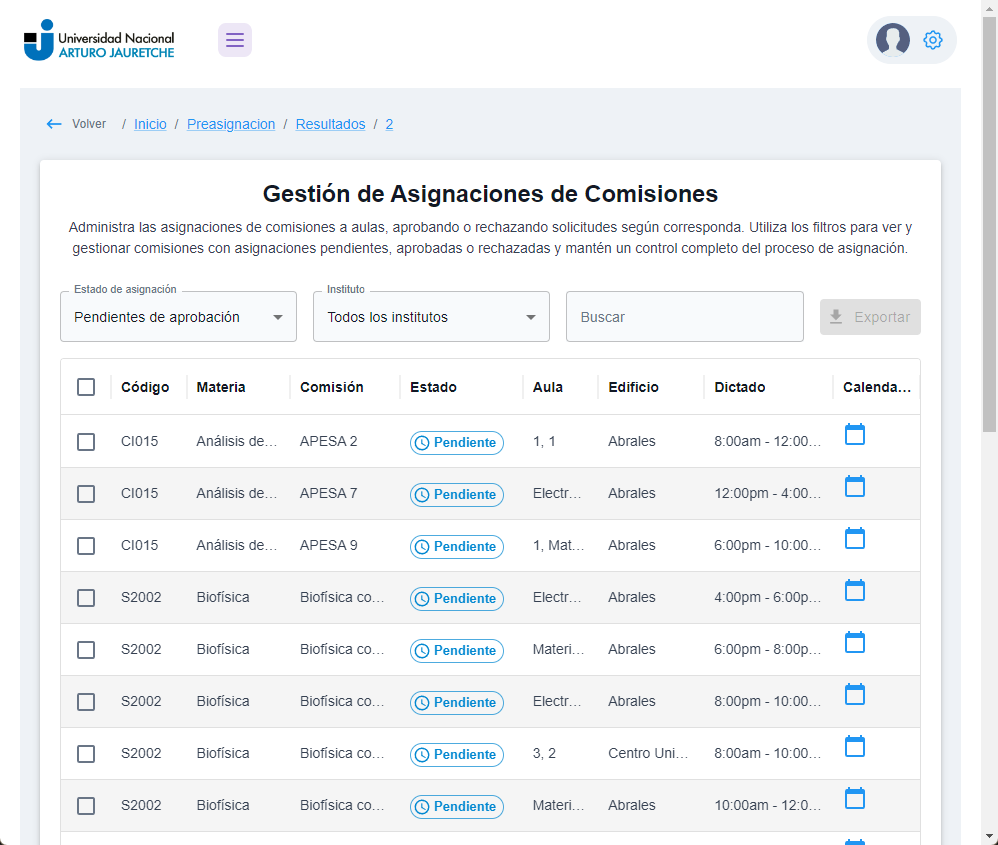Click the Centro Uni… building cell

coord(648,753)
